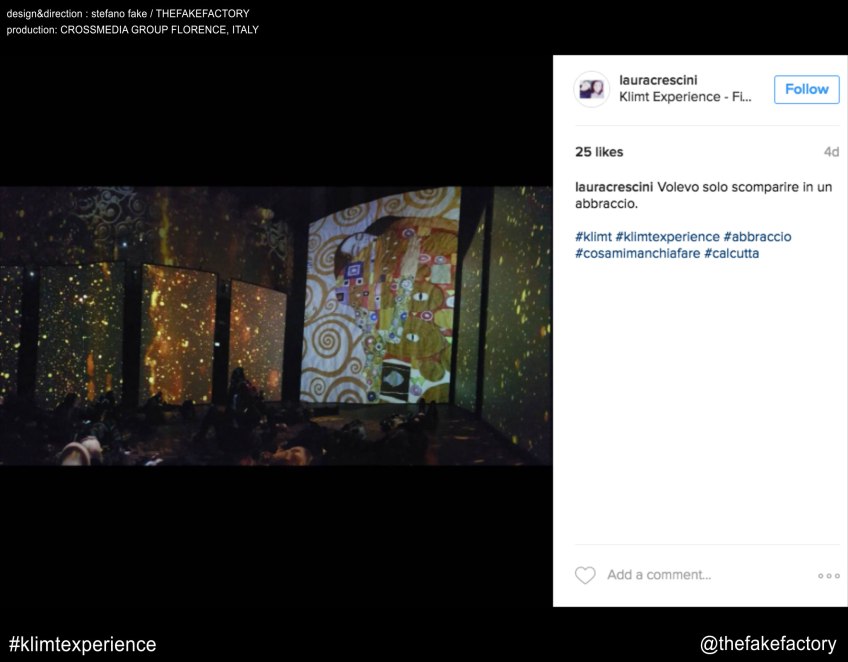Screen dimensions: 848x662
Task: Click the @thefakefactory overlay text
Action: point(767,644)
